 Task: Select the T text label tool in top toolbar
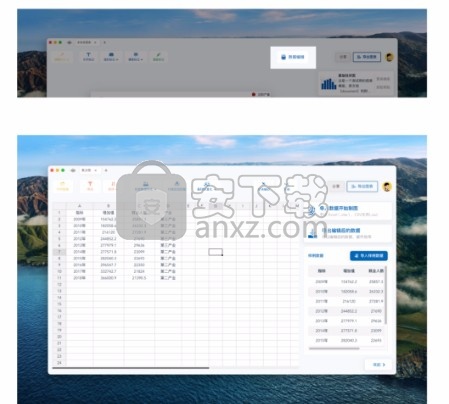(88, 56)
